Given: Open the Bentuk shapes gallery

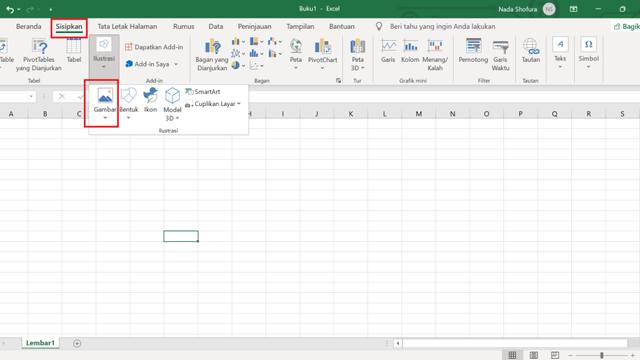Looking at the screenshot, I should pos(129,104).
